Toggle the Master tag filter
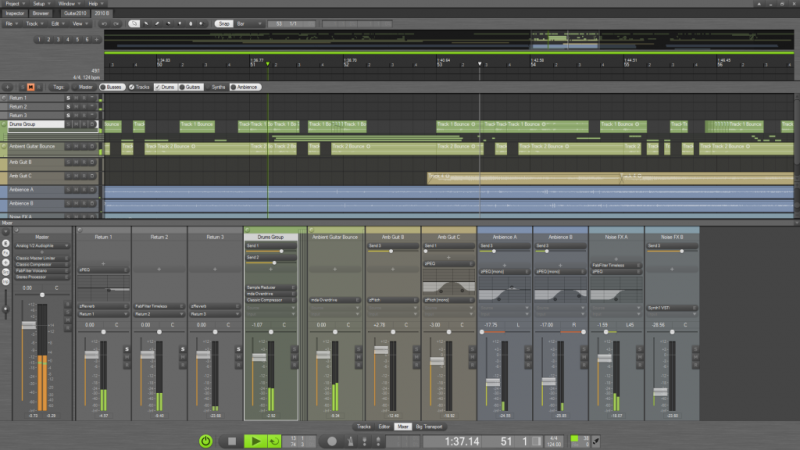The height and width of the screenshot is (450, 800). [83, 87]
